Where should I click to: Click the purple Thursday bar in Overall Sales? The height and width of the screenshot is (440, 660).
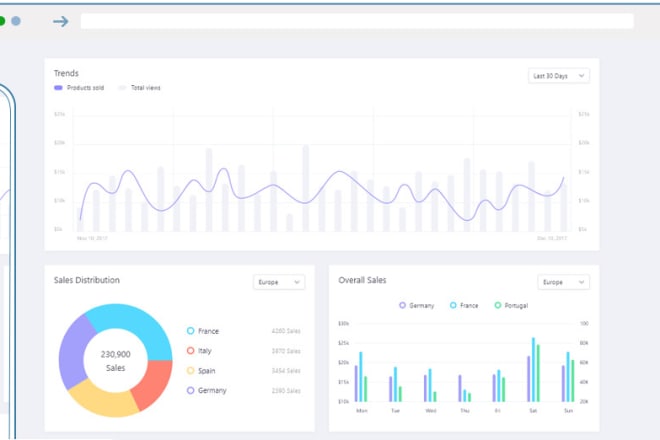click(460, 388)
